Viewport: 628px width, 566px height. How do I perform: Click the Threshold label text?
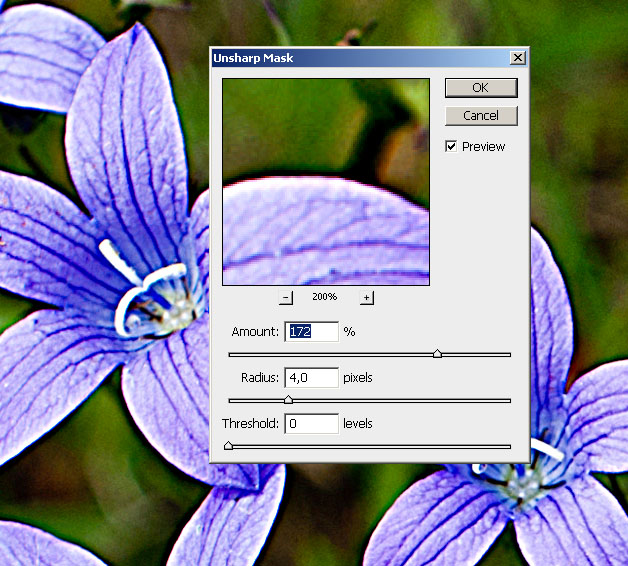250,423
